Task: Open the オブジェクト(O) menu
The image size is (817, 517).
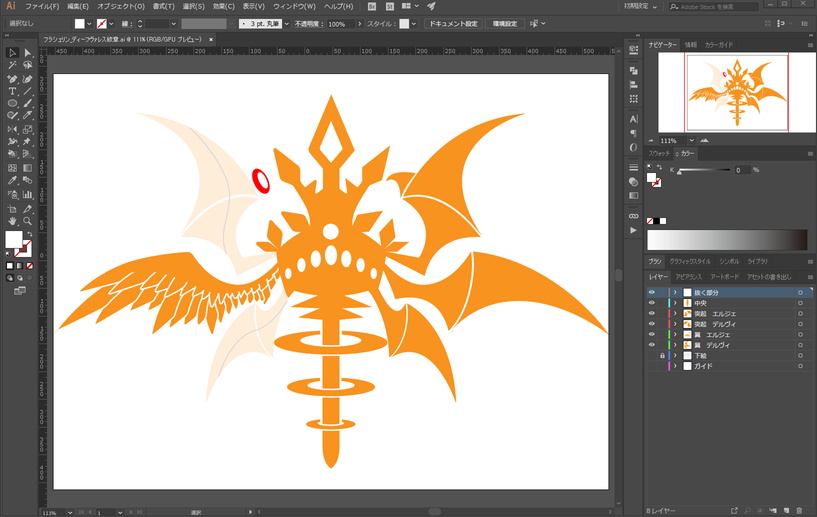Action: tap(121, 6)
